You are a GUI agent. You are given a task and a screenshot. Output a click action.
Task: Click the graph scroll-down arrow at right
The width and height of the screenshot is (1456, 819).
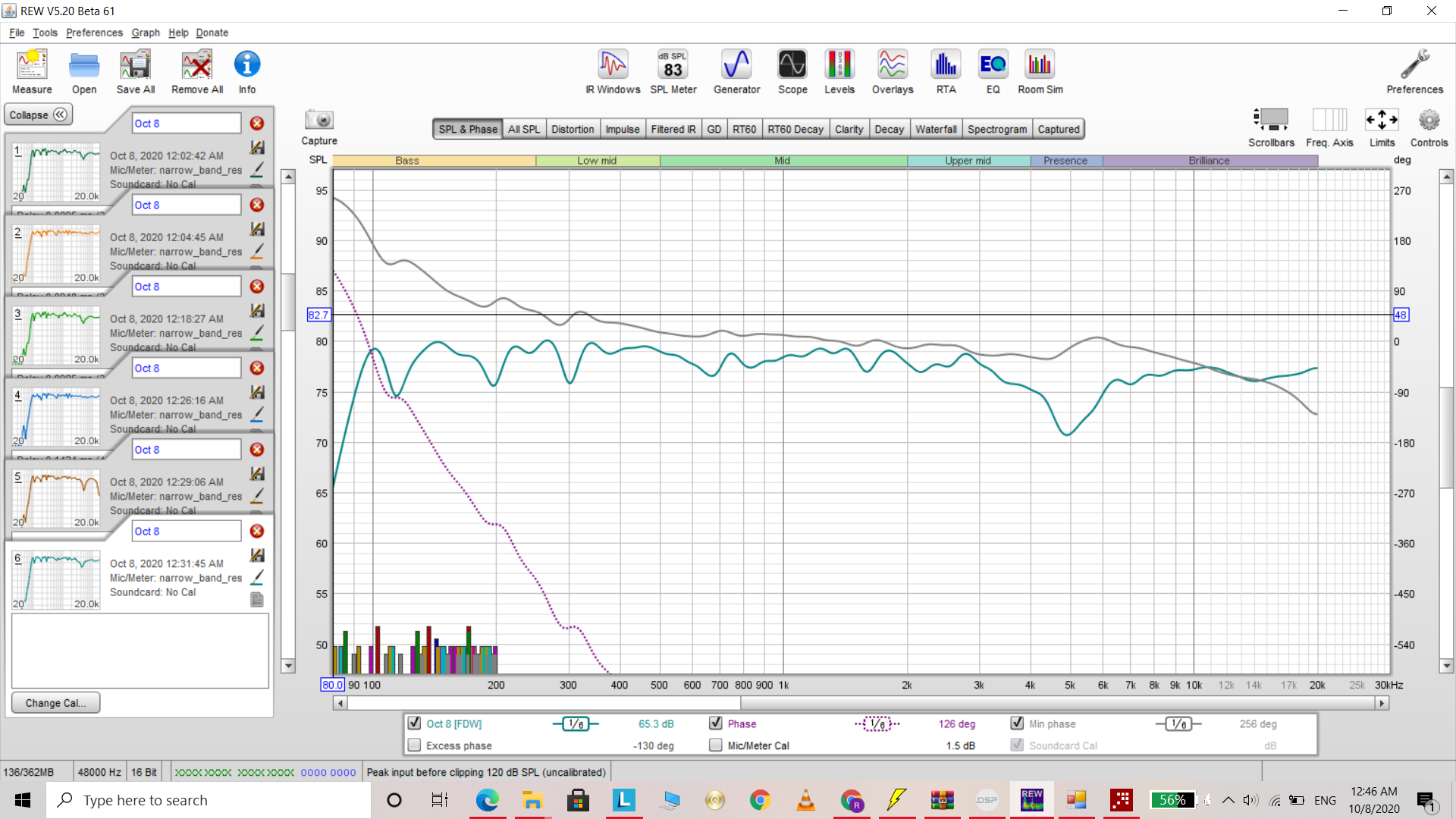(1446, 666)
